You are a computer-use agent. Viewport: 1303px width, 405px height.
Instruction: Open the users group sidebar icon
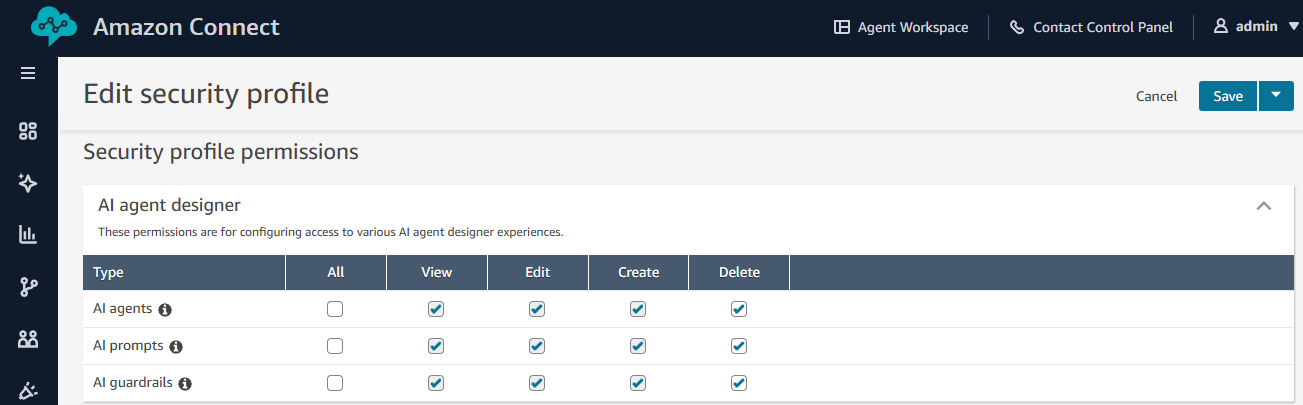pyautogui.click(x=28, y=339)
